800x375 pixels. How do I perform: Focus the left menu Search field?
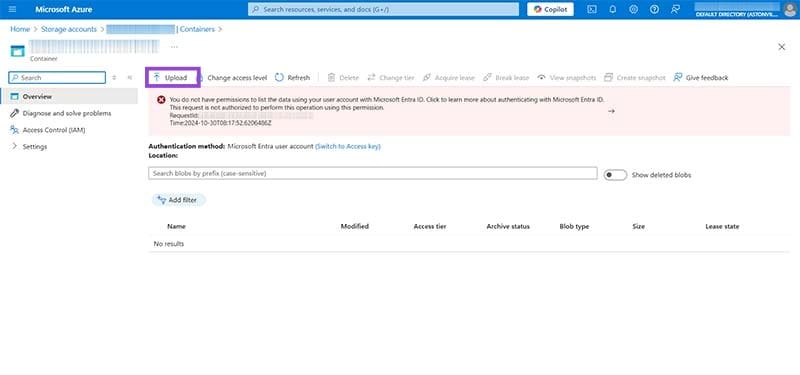pos(57,78)
